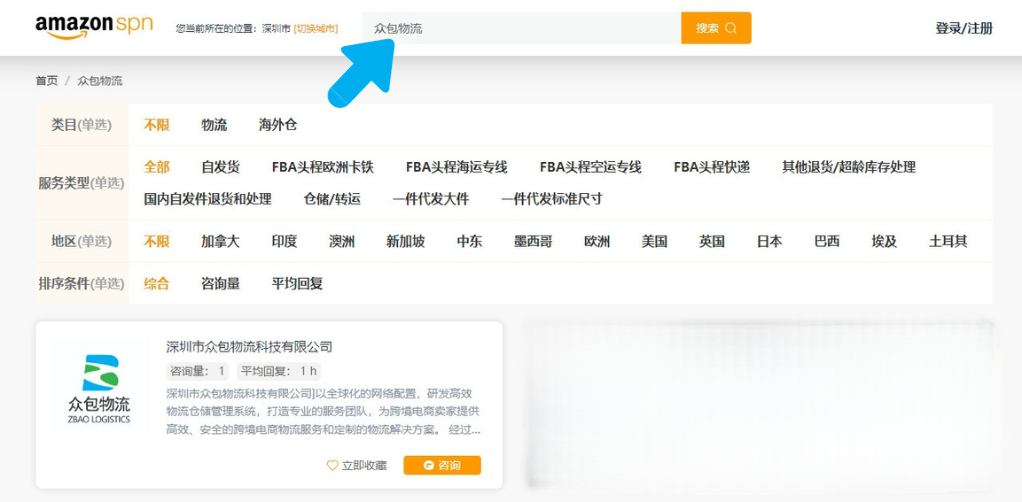1022x502 pixels.
Task: Click 众包物流 in the breadcrumb
Action: [x=100, y=81]
